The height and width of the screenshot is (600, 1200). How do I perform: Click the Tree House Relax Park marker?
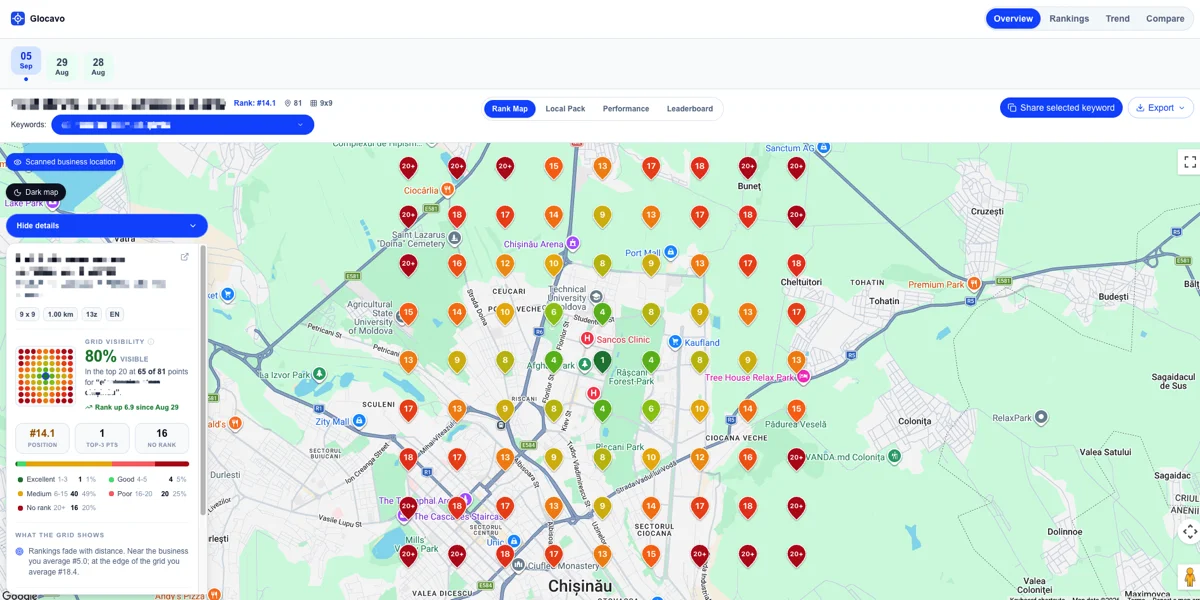pos(803,377)
